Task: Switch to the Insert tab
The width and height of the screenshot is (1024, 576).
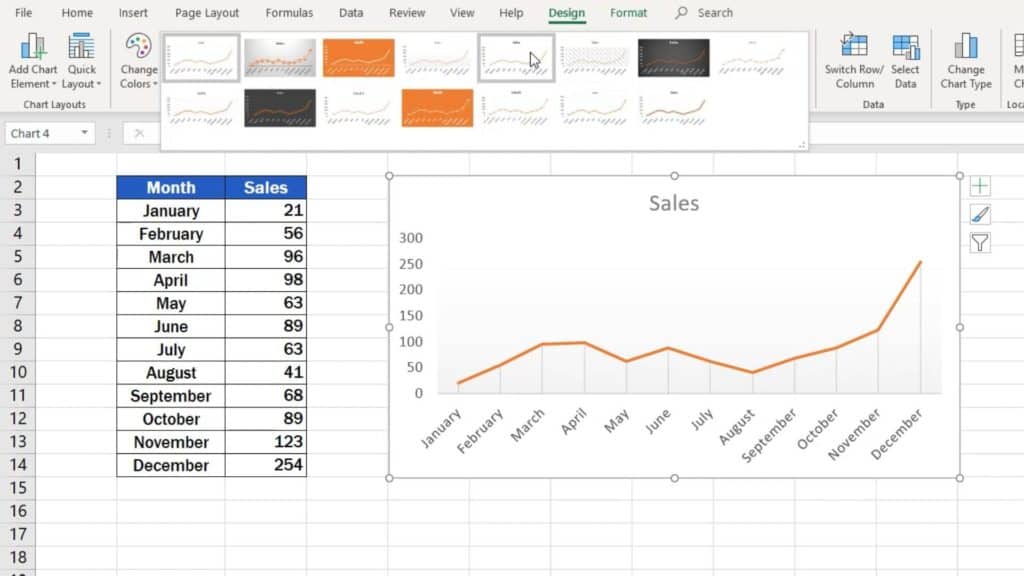Action: tap(133, 12)
